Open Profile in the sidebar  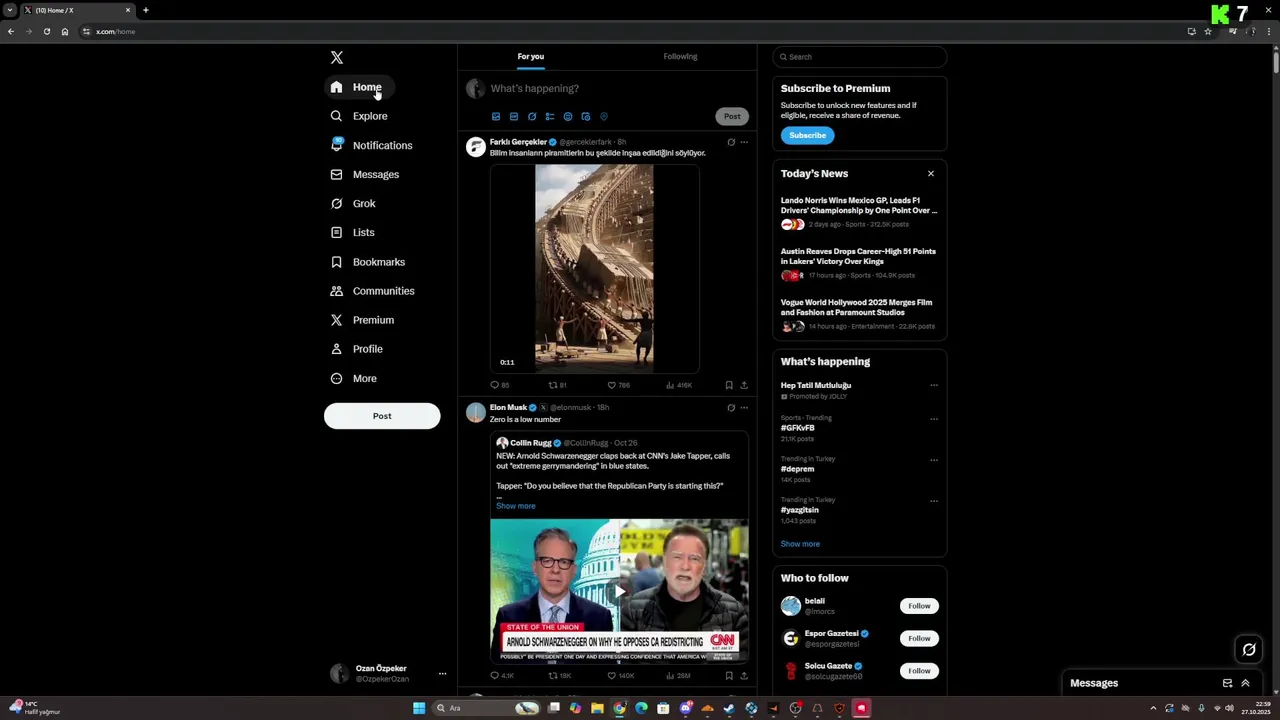[x=356, y=349]
